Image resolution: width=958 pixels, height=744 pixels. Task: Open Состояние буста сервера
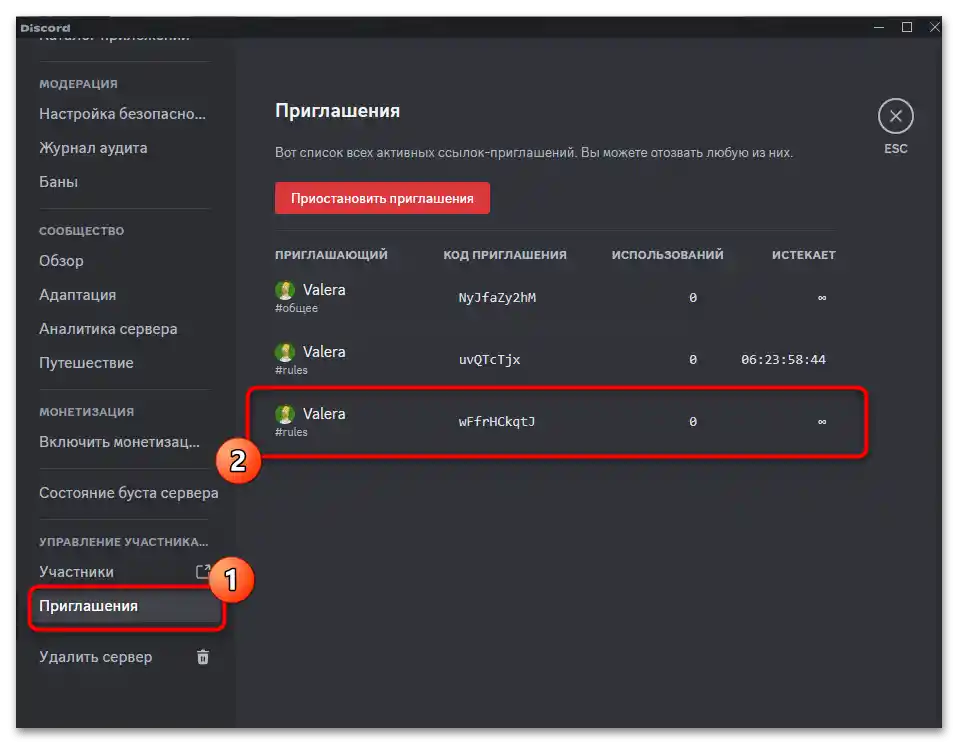point(128,493)
